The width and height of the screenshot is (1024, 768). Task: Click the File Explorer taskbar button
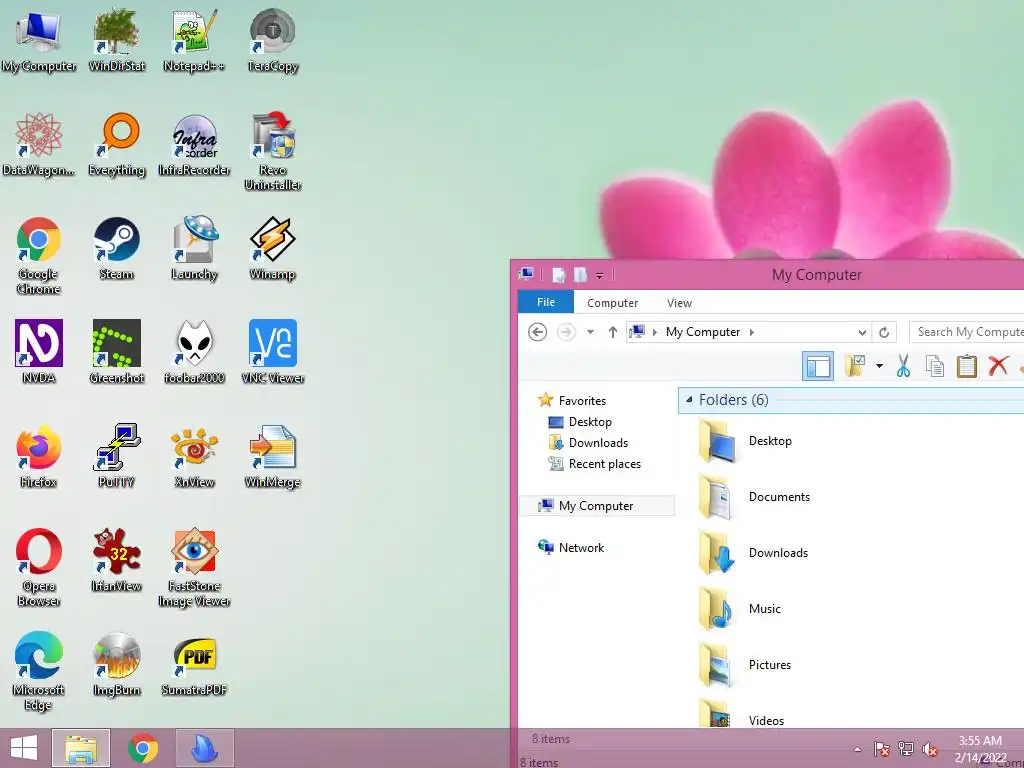click(x=81, y=748)
